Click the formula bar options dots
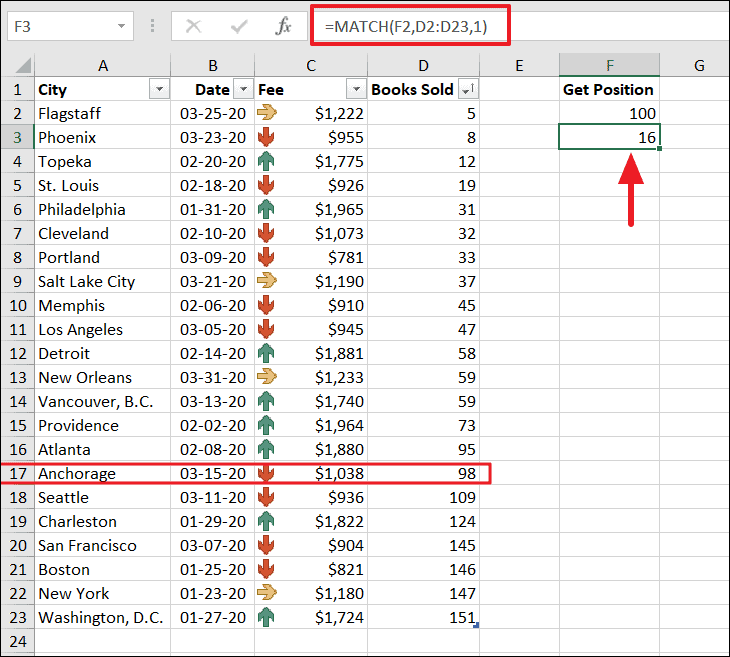This screenshot has height=657, width=730. click(x=152, y=26)
